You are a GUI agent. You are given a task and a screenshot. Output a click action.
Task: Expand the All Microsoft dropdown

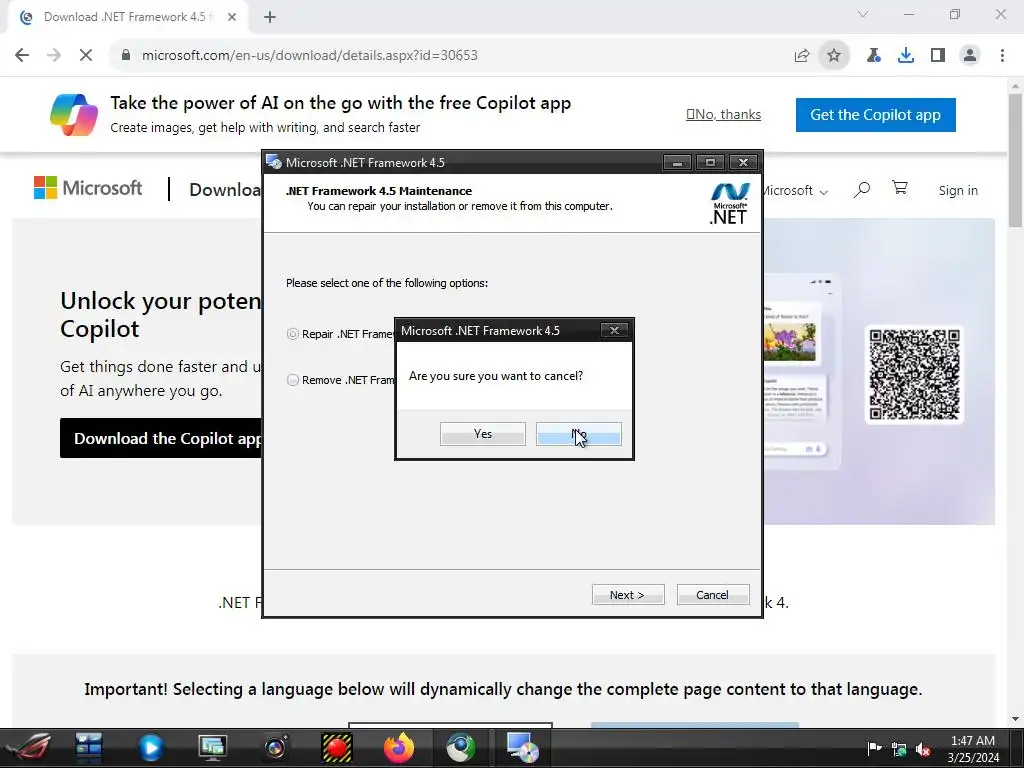(795, 191)
